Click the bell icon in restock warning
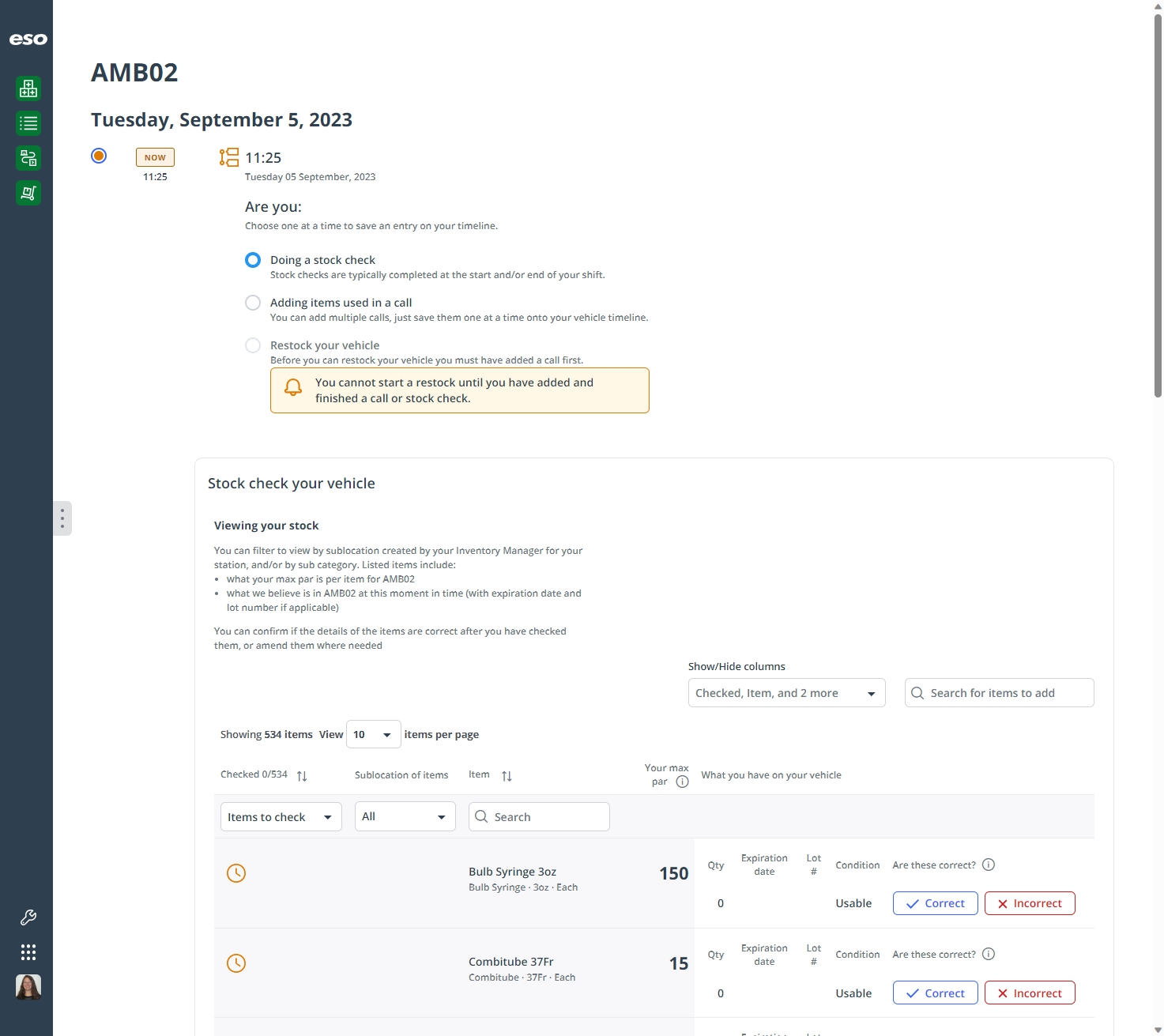 click(x=293, y=387)
